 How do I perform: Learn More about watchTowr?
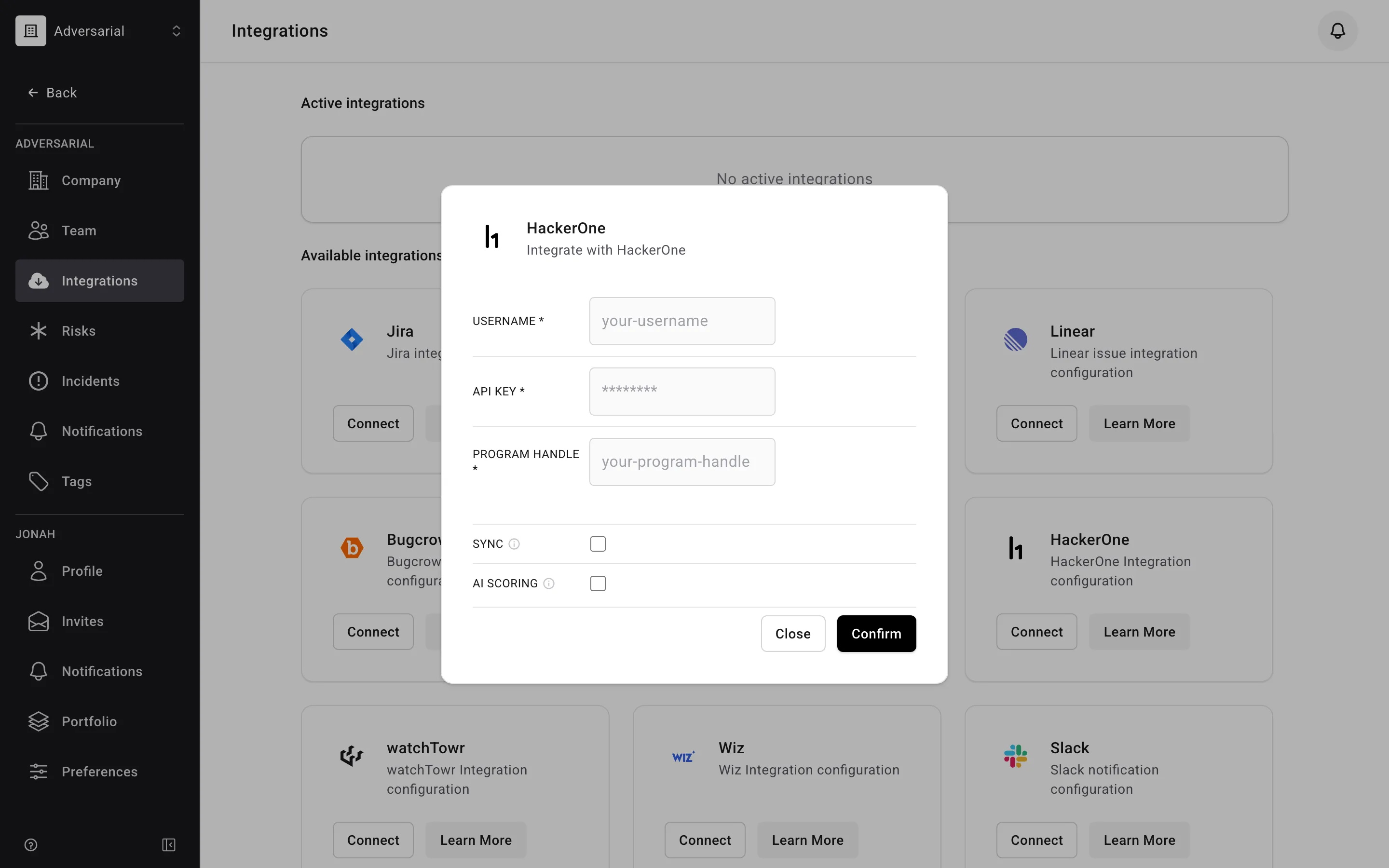pyautogui.click(x=476, y=841)
